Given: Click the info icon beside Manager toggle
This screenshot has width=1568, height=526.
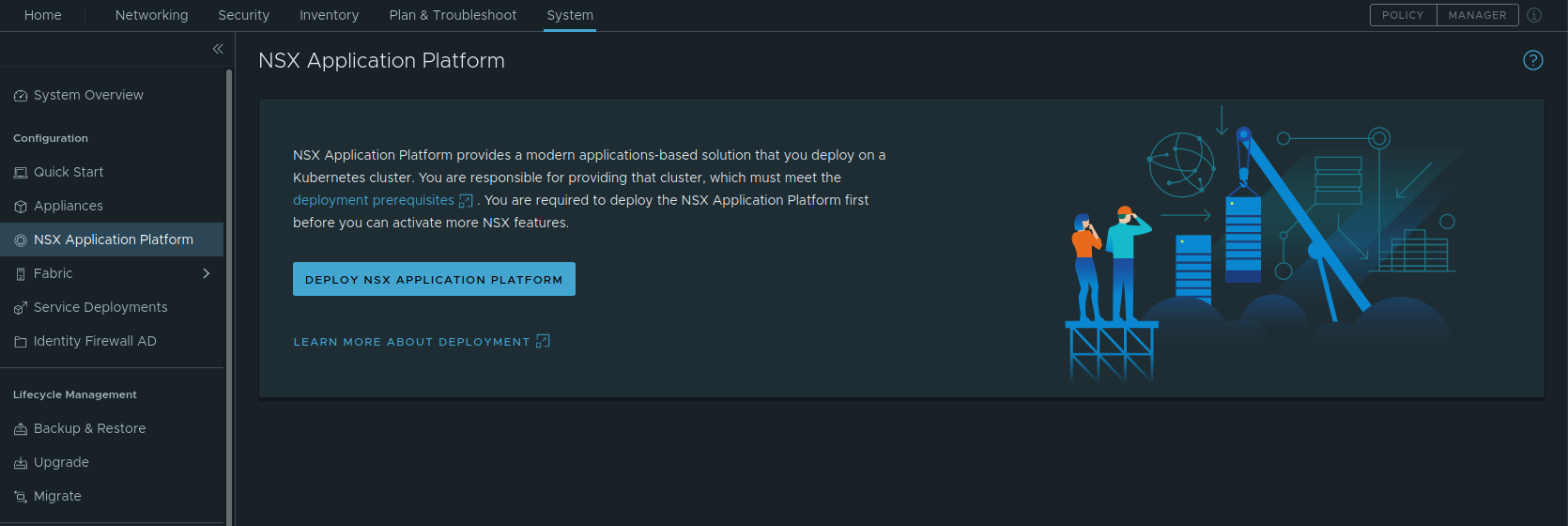Looking at the screenshot, I should 1534,15.
